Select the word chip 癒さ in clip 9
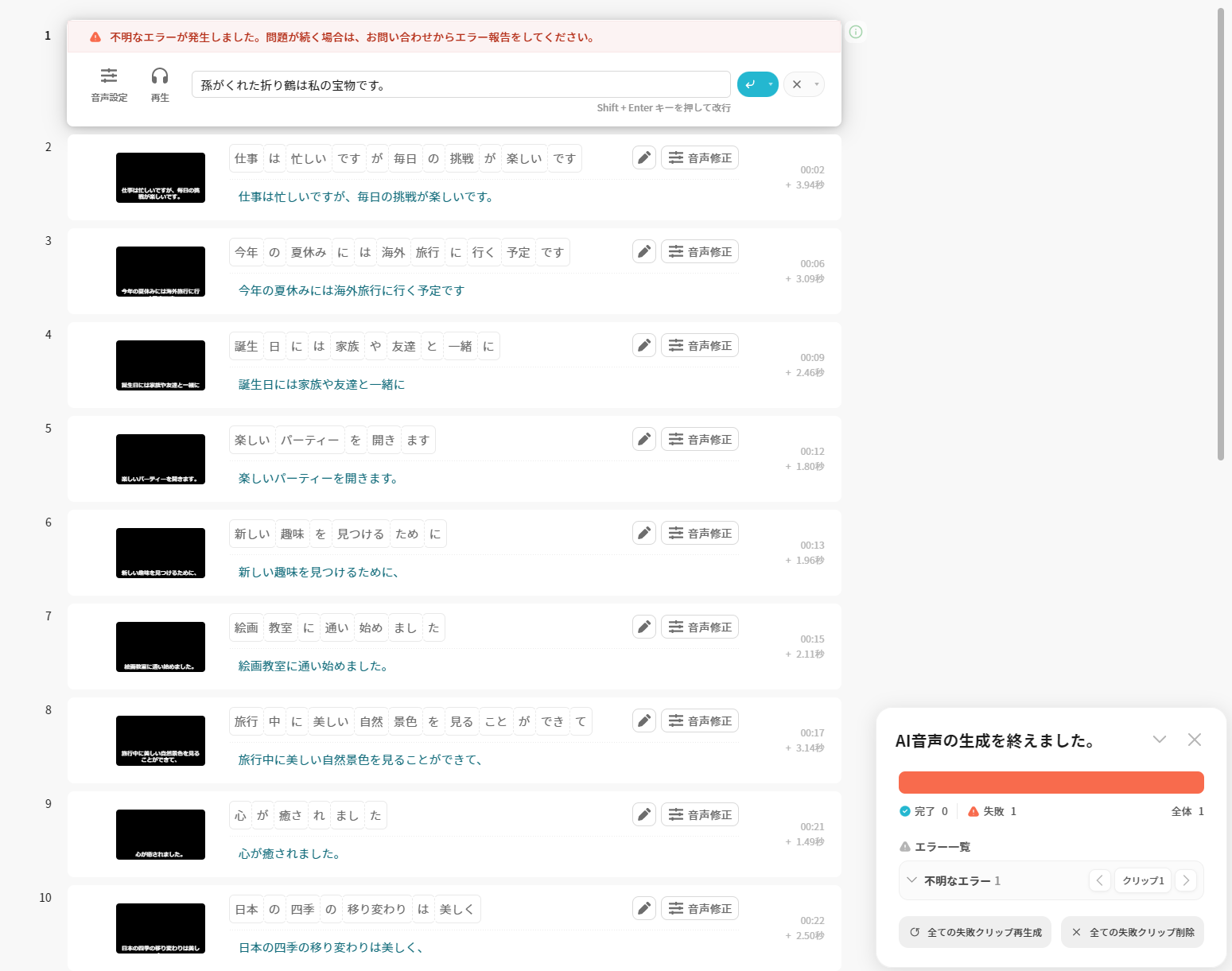Screen dimensions: 1232x971 click(291, 815)
